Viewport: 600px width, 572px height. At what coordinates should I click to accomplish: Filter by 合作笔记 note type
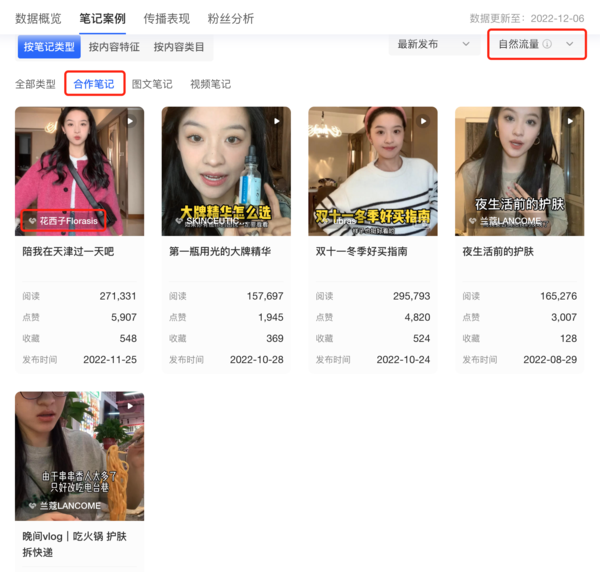pos(94,84)
